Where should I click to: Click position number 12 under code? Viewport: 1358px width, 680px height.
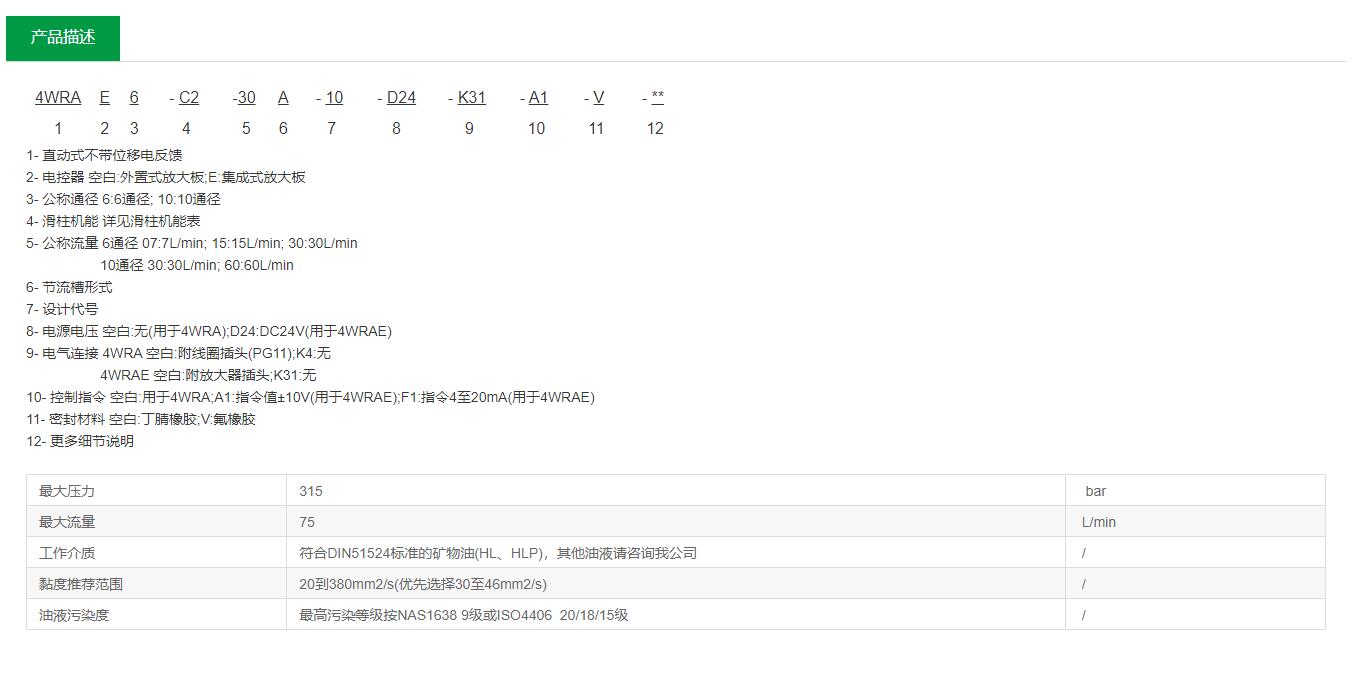[655, 128]
